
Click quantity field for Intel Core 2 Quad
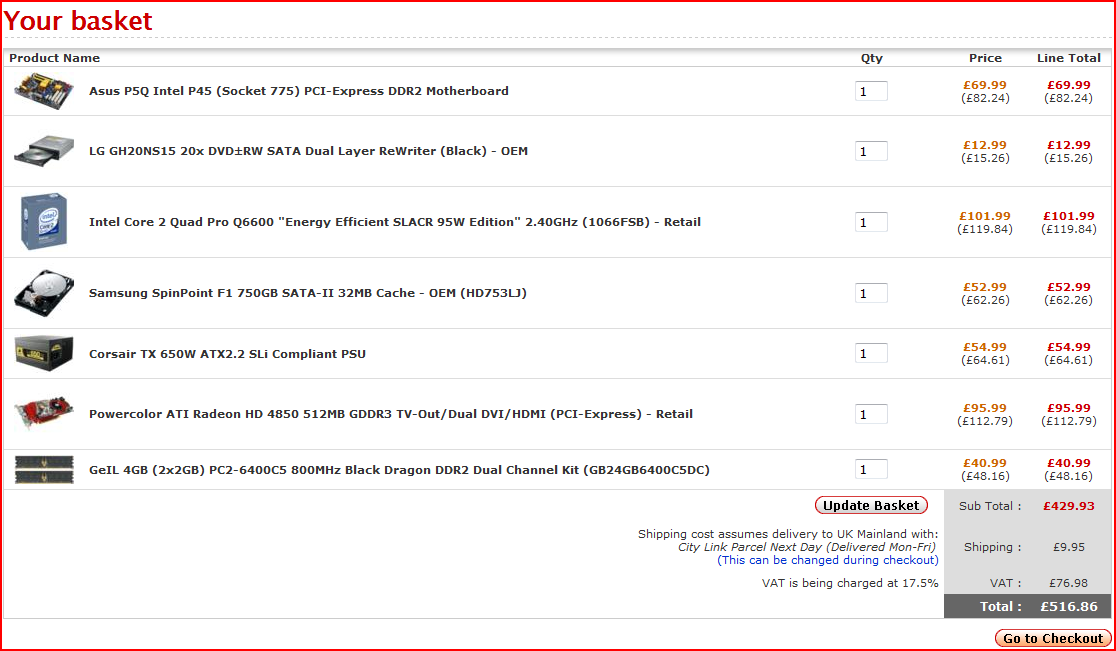pyautogui.click(x=871, y=222)
